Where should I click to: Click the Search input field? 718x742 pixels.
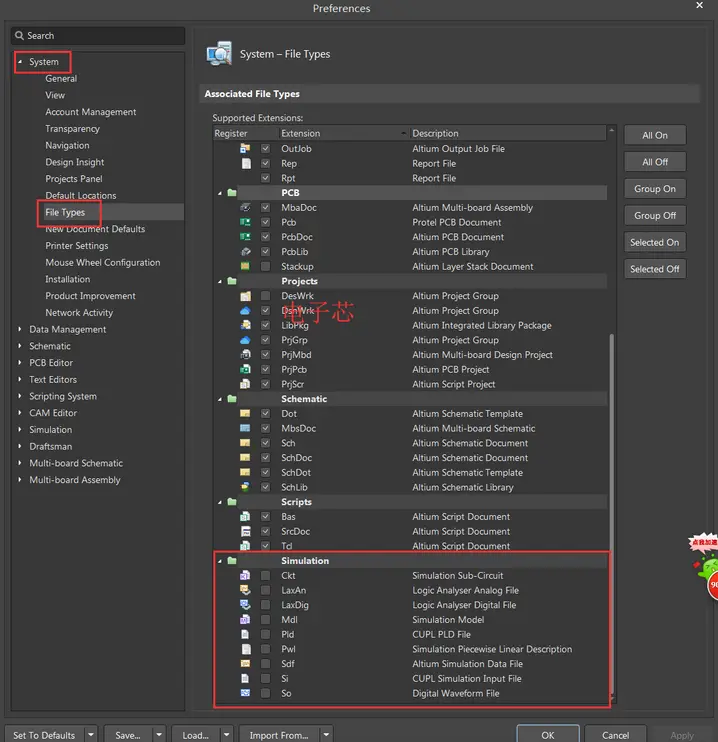98,35
